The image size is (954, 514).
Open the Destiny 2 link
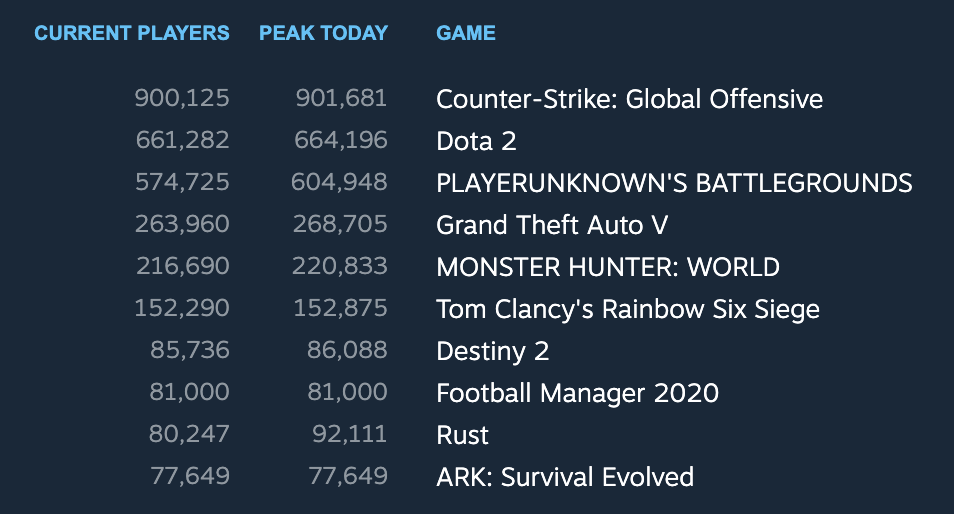click(492, 351)
